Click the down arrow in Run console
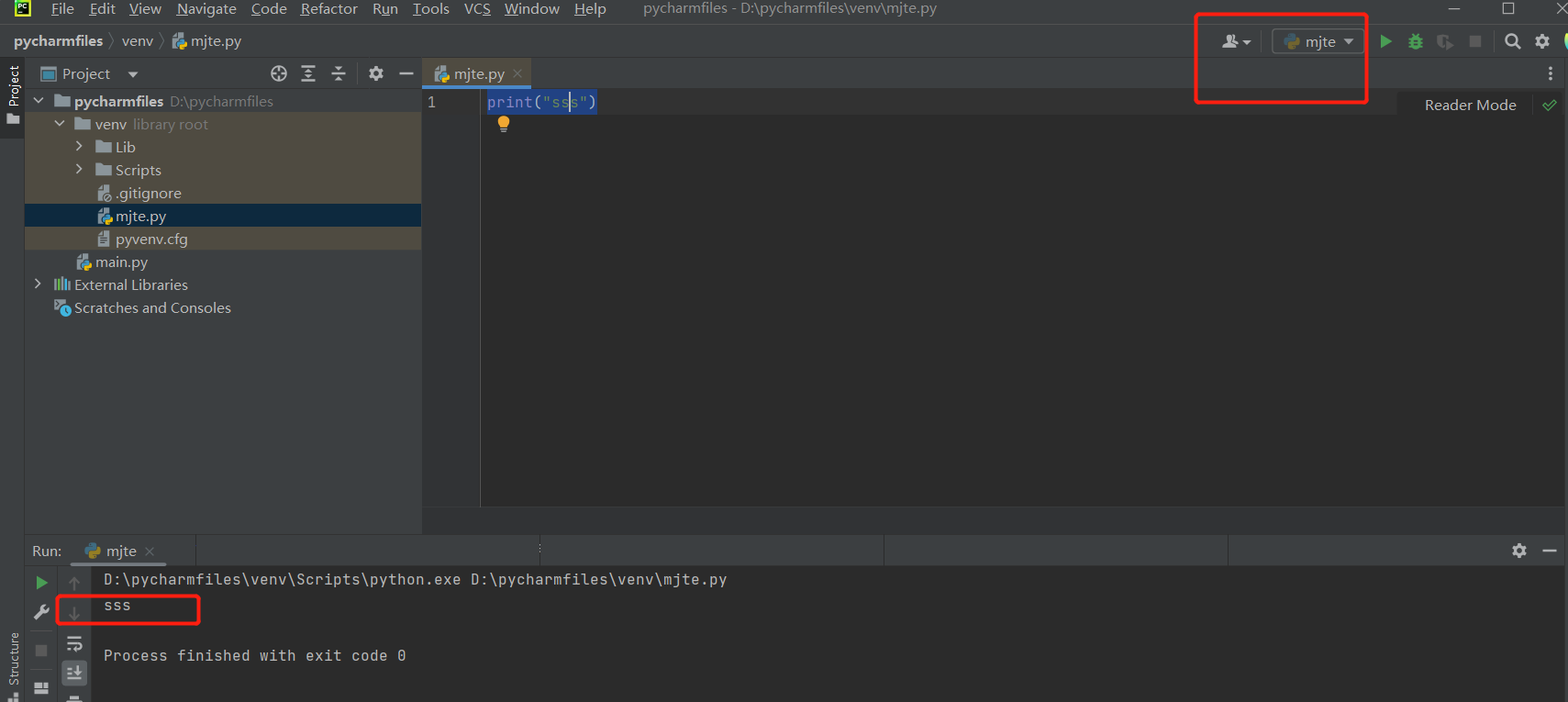This screenshot has height=702, width=1568. pyautogui.click(x=74, y=613)
